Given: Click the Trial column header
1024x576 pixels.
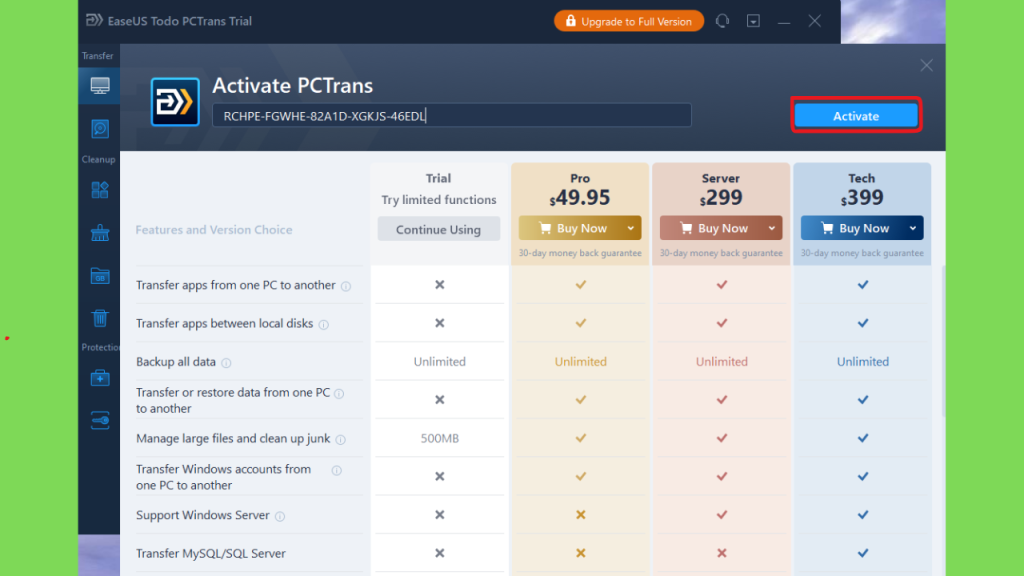Looking at the screenshot, I should pos(438,178).
